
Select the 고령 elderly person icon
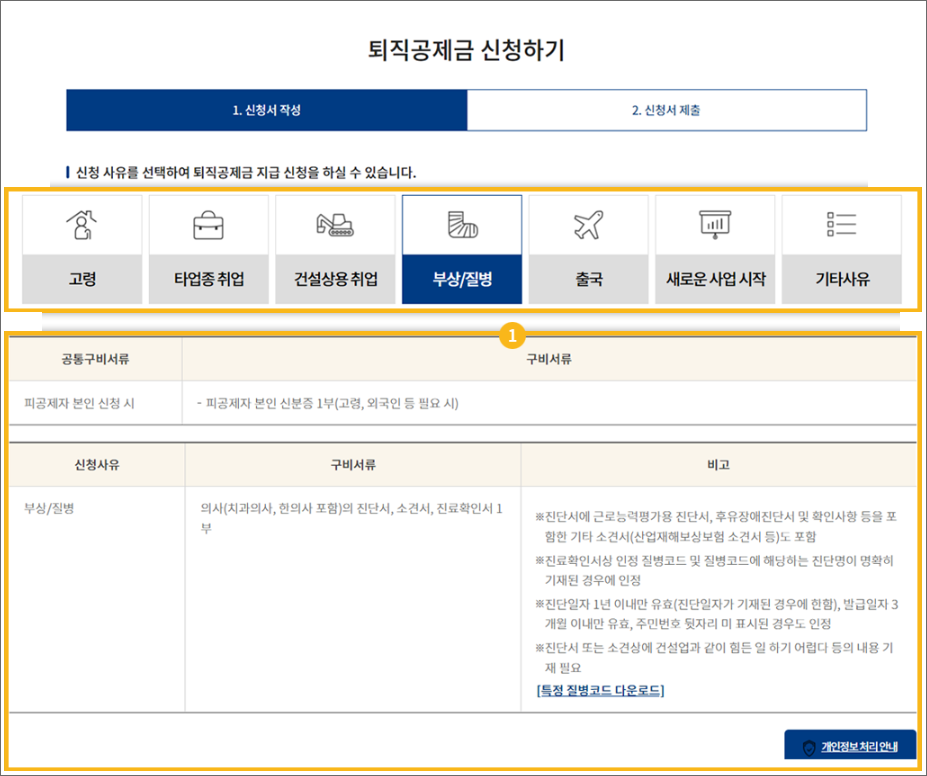tap(81, 222)
